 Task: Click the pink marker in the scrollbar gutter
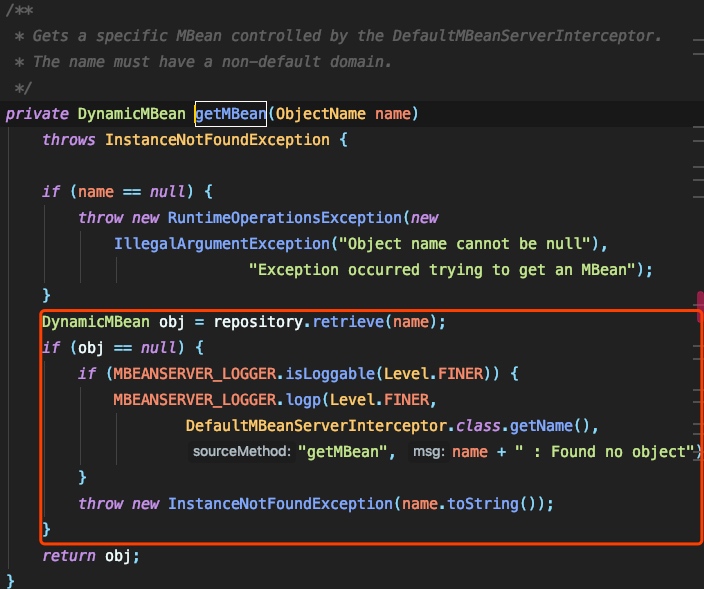click(x=700, y=307)
